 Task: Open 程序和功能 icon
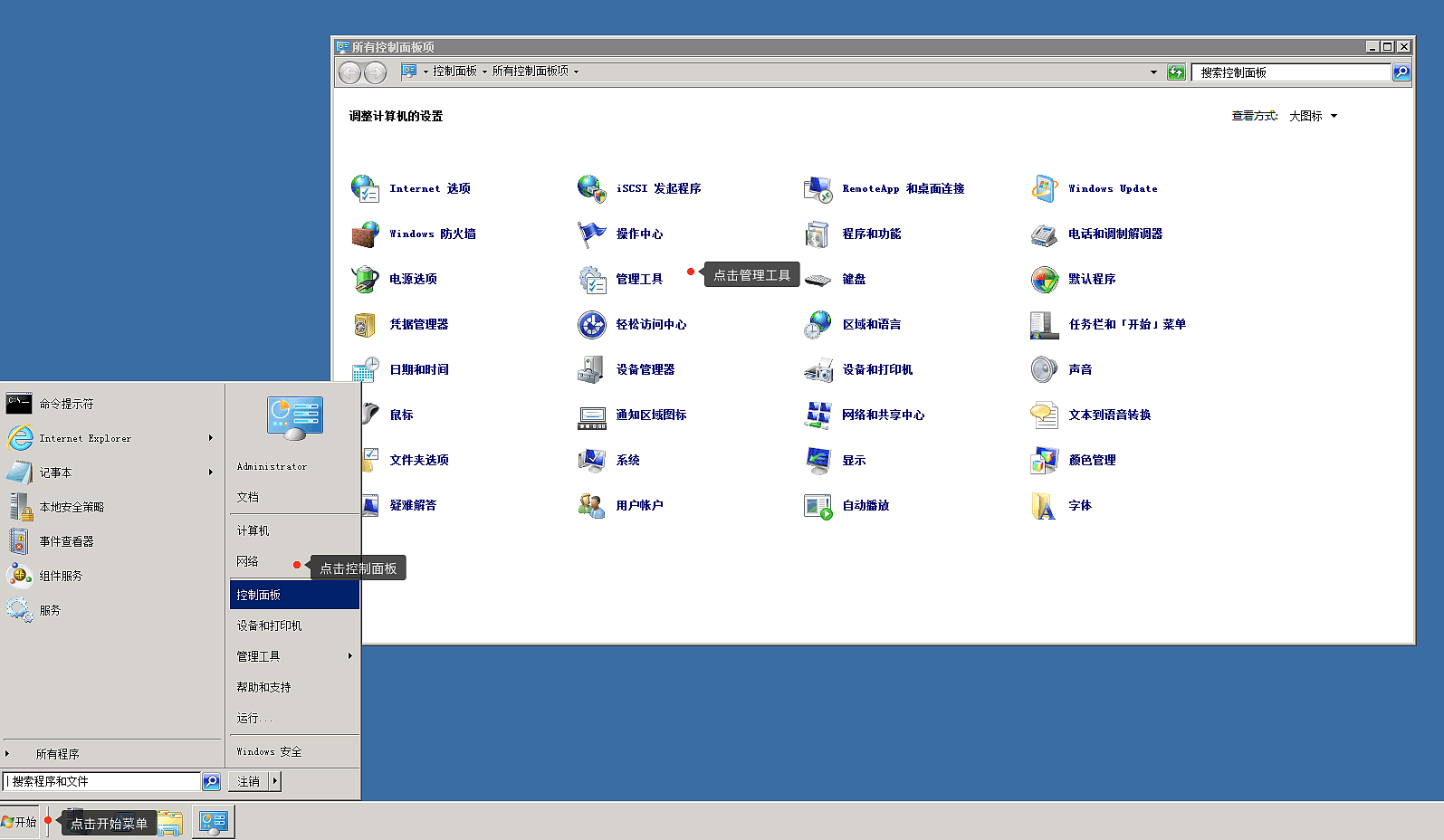pyautogui.click(x=818, y=234)
